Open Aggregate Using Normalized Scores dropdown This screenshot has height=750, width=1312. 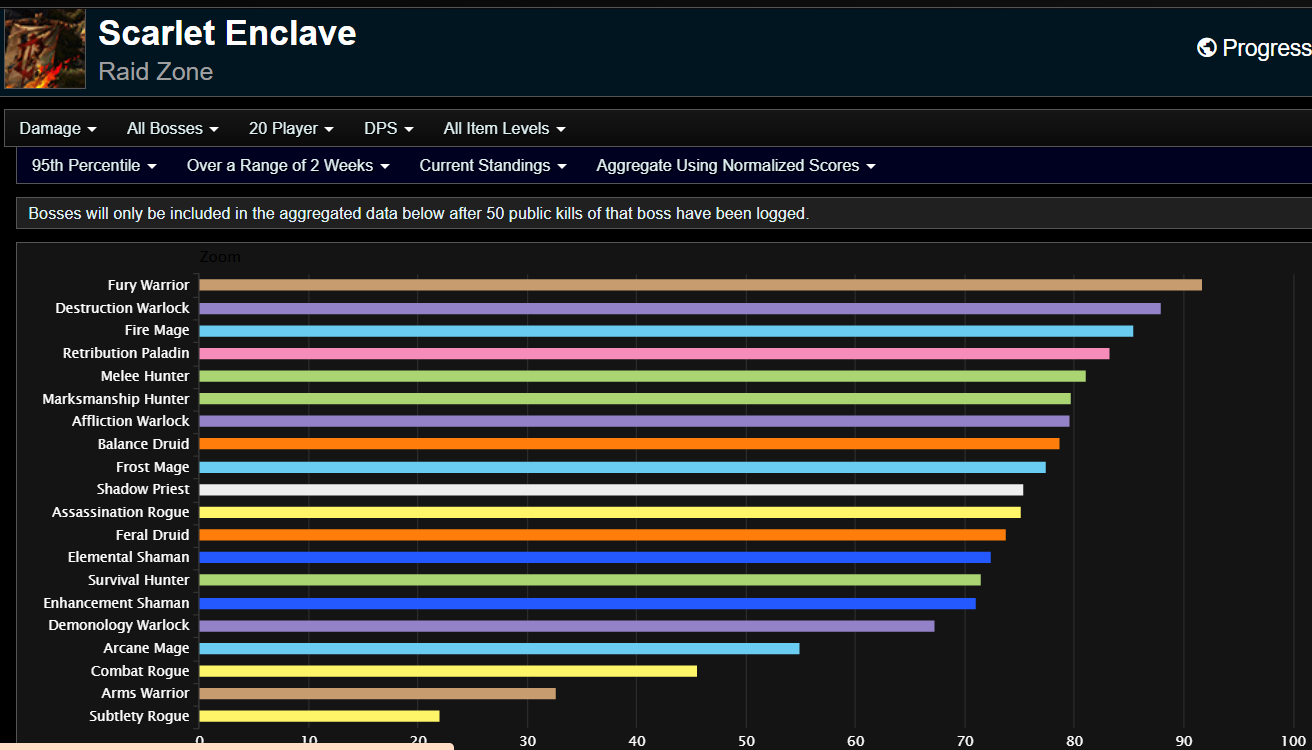(736, 165)
